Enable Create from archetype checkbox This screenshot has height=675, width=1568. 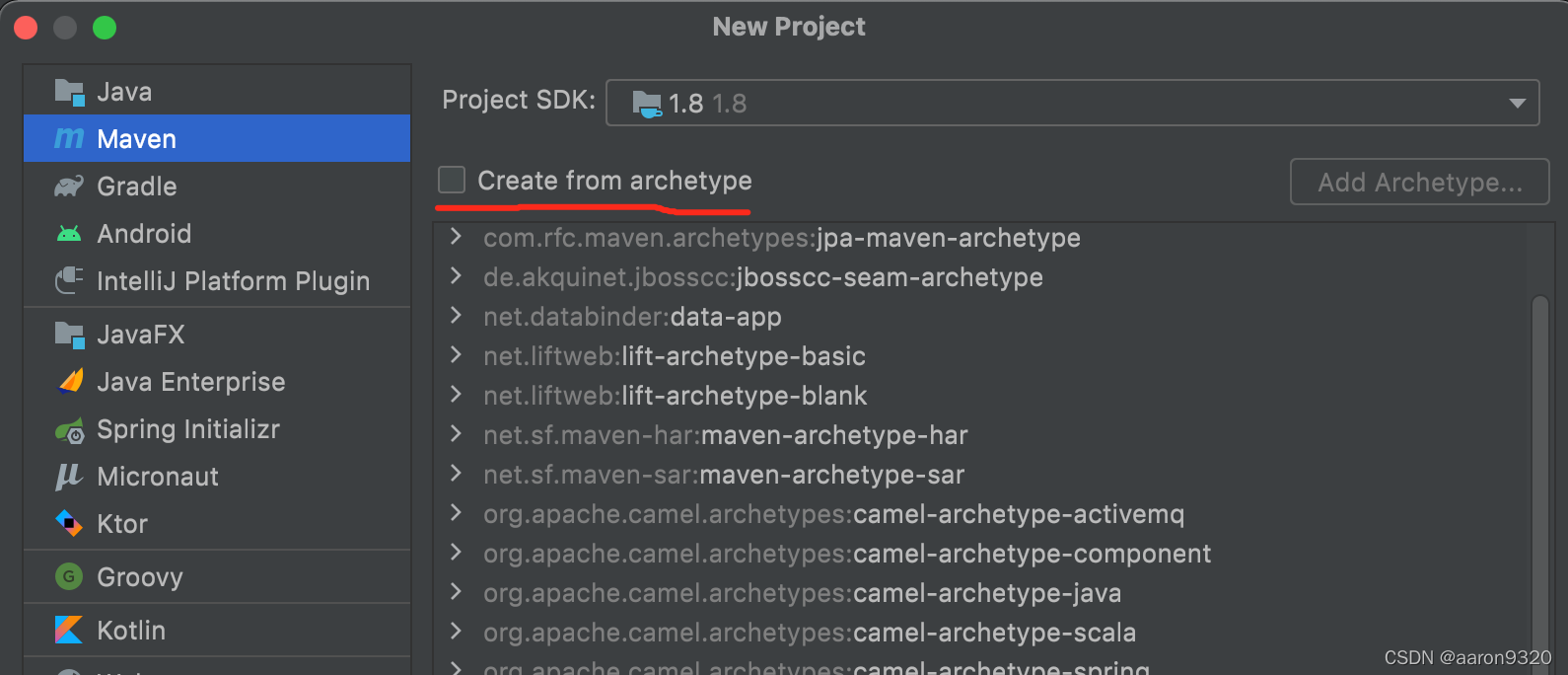452,180
